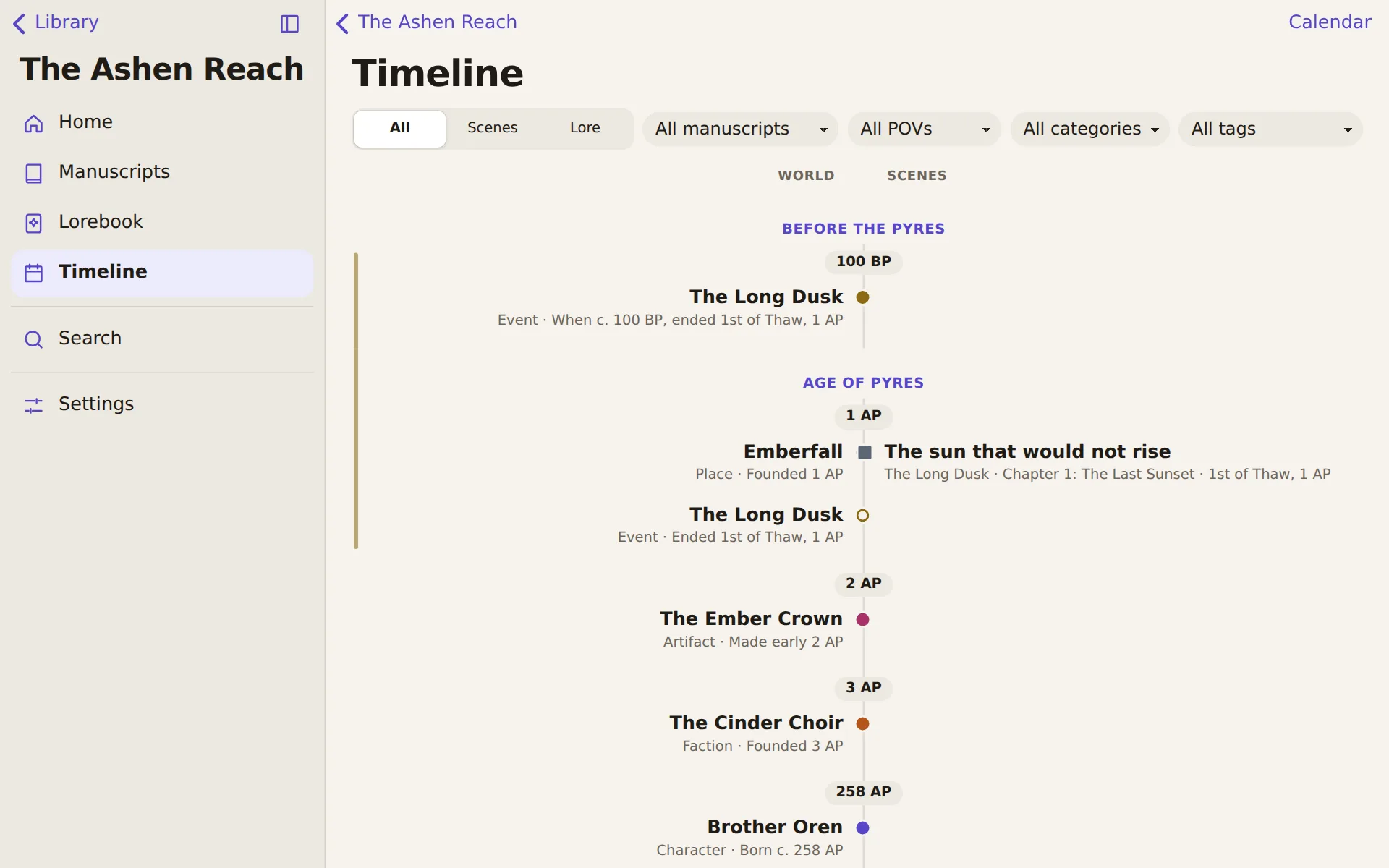Click the vertical timeline scrollbar
The width and height of the screenshot is (1389, 868).
(356, 401)
